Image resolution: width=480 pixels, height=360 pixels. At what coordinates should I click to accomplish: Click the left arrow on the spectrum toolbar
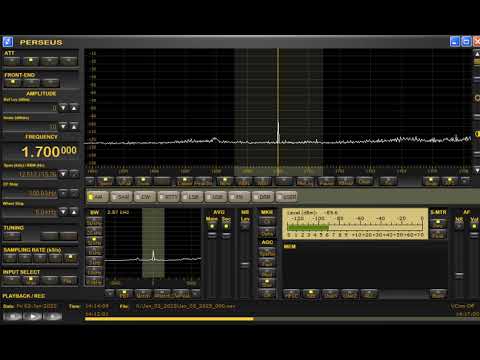tap(90, 181)
